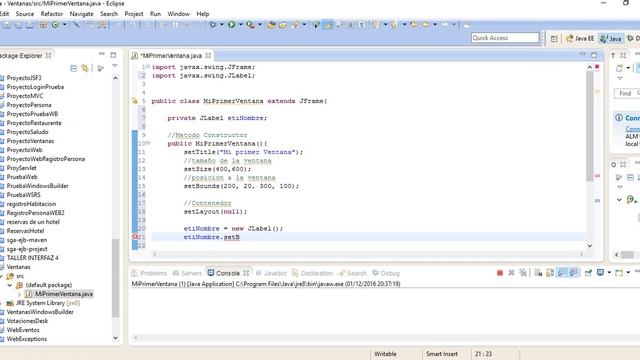640x360 pixels.
Task: Click Remove Launch gray X in Console
Action: coord(511,273)
